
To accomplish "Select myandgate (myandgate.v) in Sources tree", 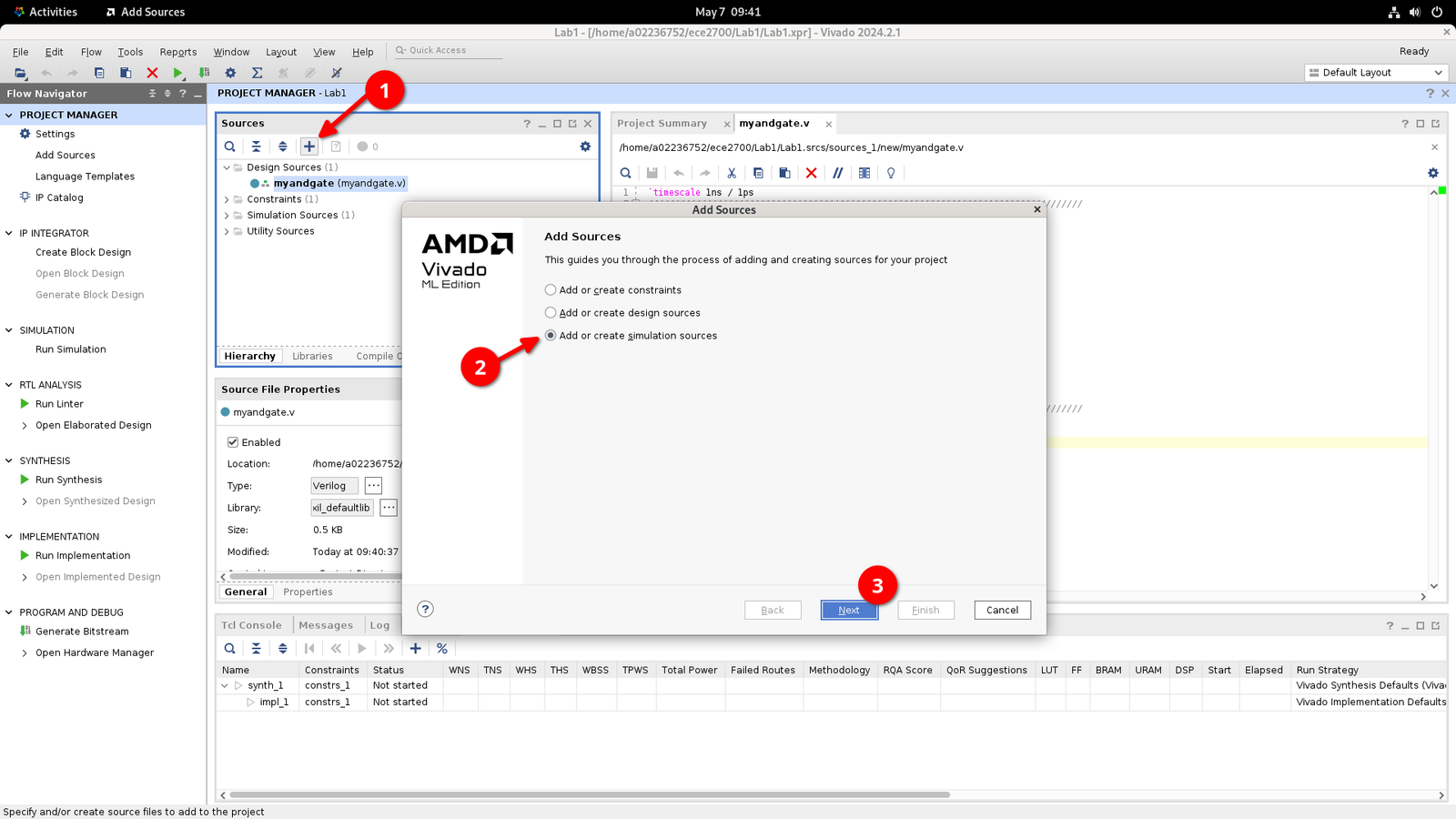I will pos(339,184).
